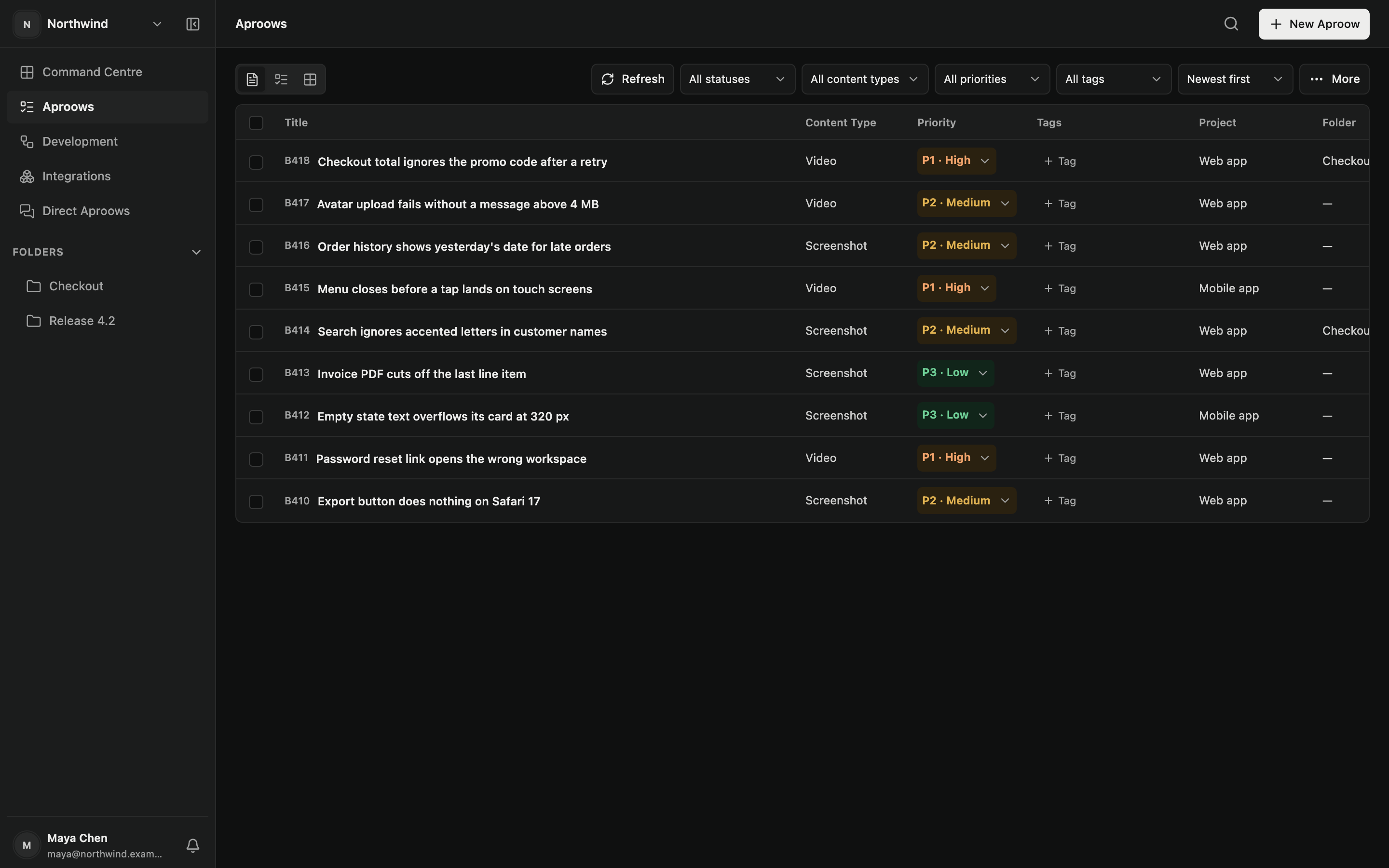Collapse the sidebar panel icon
Screen dimensions: 1389x868
[x=193, y=24]
